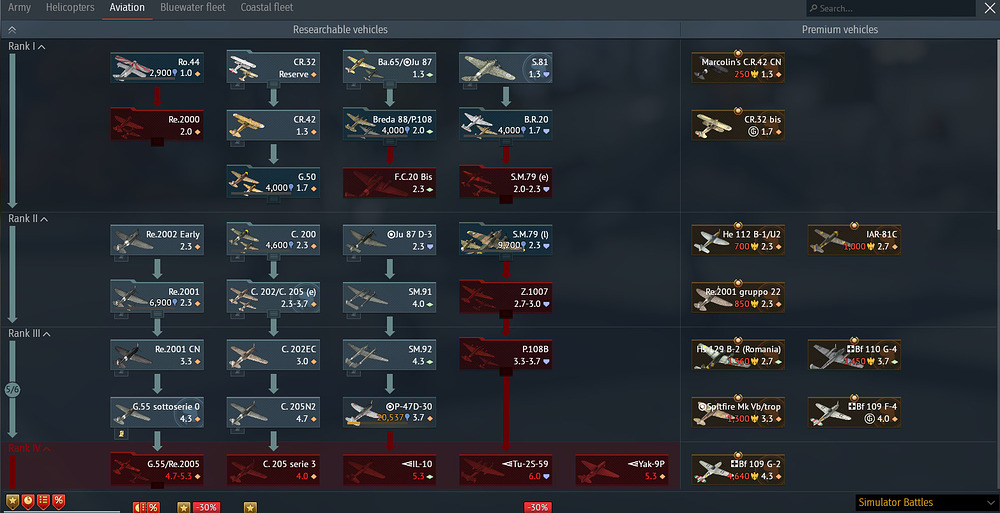The width and height of the screenshot is (1000, 513).
Task: Click the red clock badge icon
Action: point(27,502)
